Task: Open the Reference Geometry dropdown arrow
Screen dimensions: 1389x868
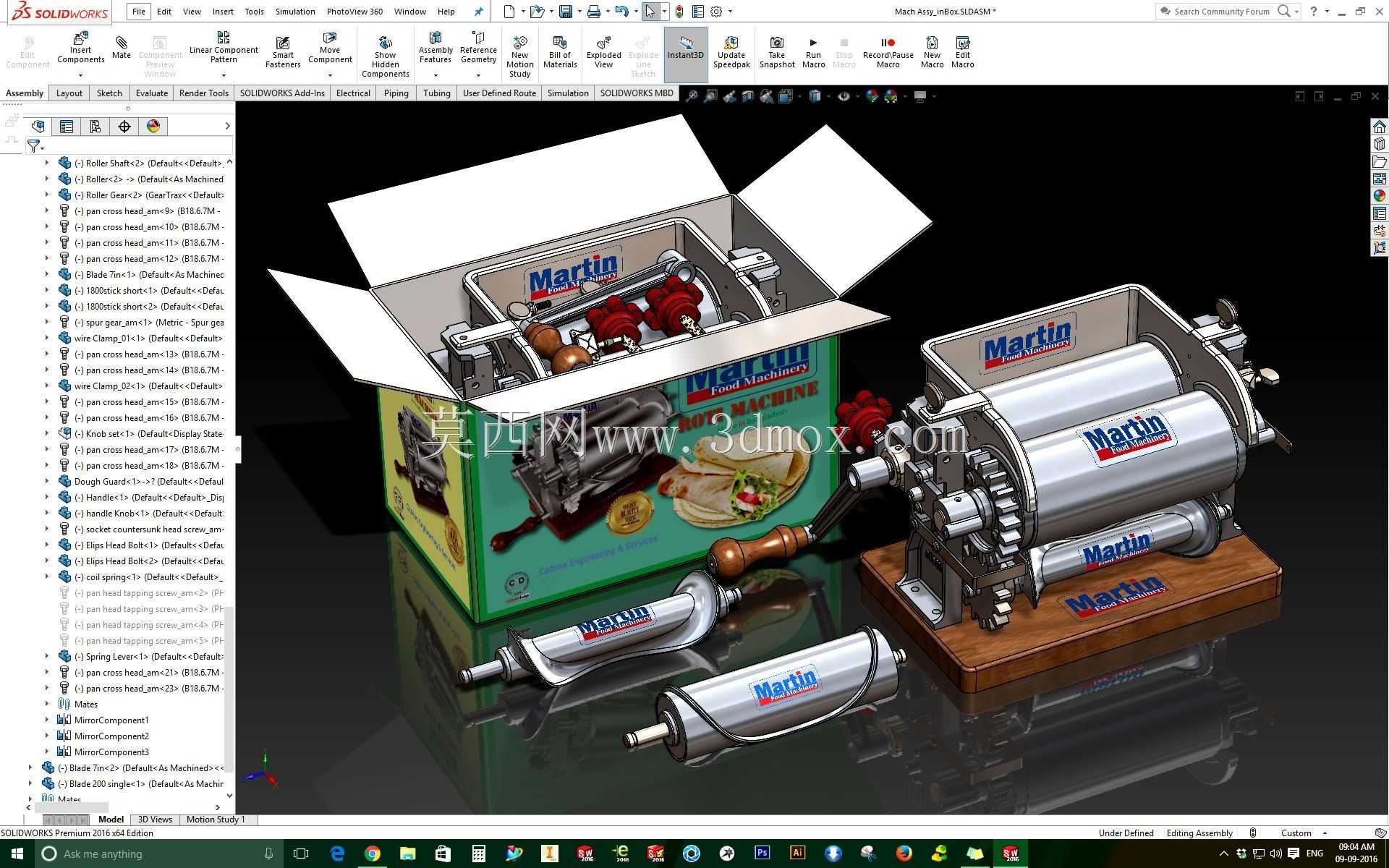Action: pos(478,75)
